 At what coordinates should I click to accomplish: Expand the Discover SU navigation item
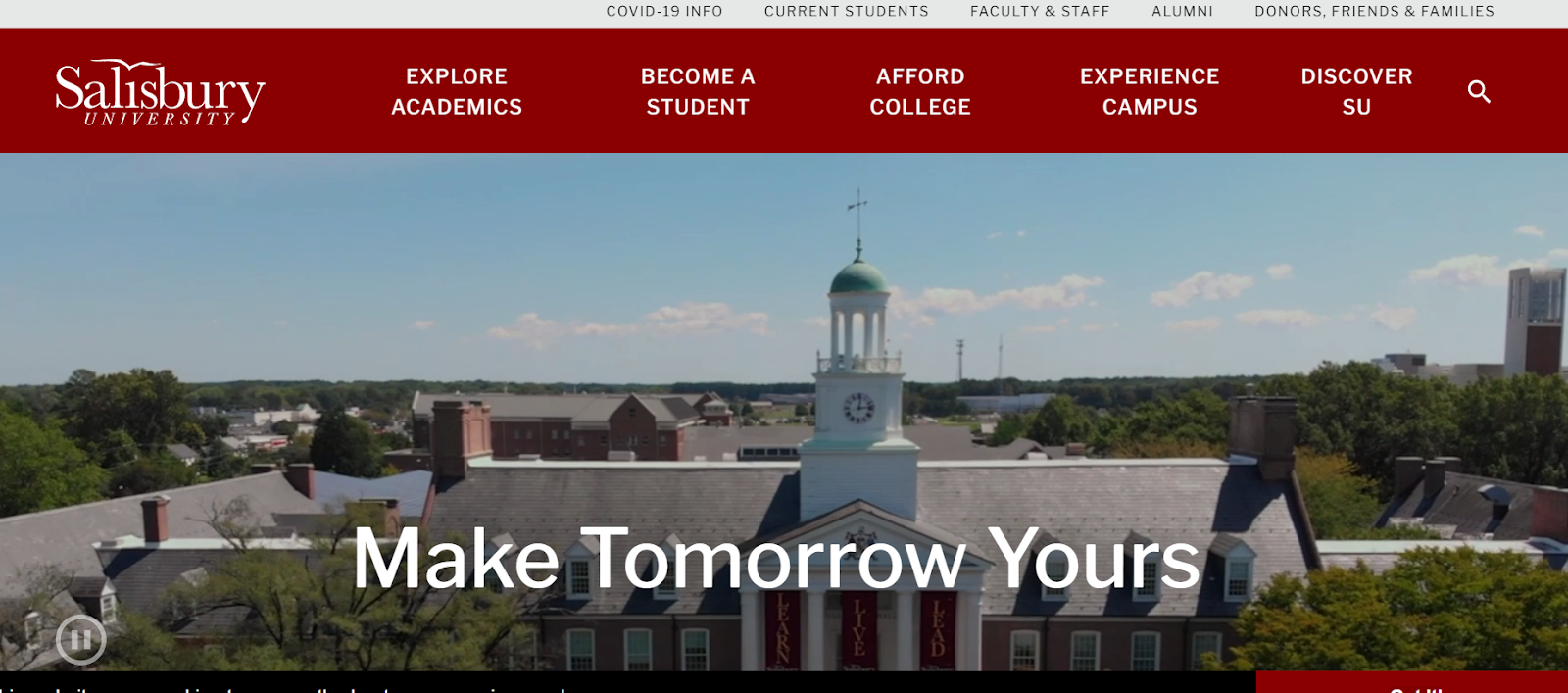pyautogui.click(x=1356, y=91)
